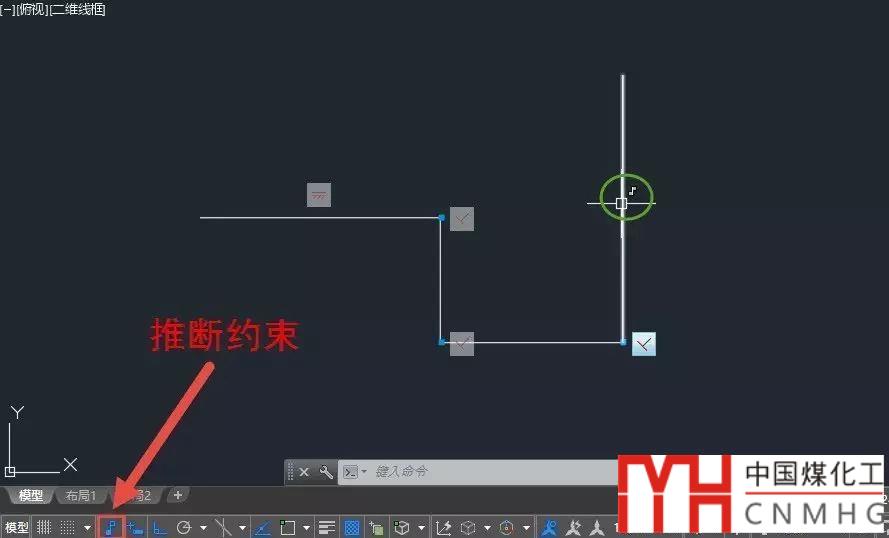Image resolution: width=889 pixels, height=538 pixels.
Task: Toggle Object Snap Tracking icon
Action: coord(262,528)
